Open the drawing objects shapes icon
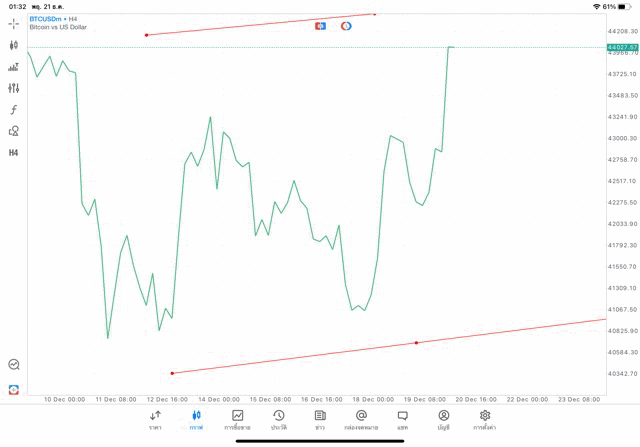Screen dimensions: 640x447 coord(14,131)
